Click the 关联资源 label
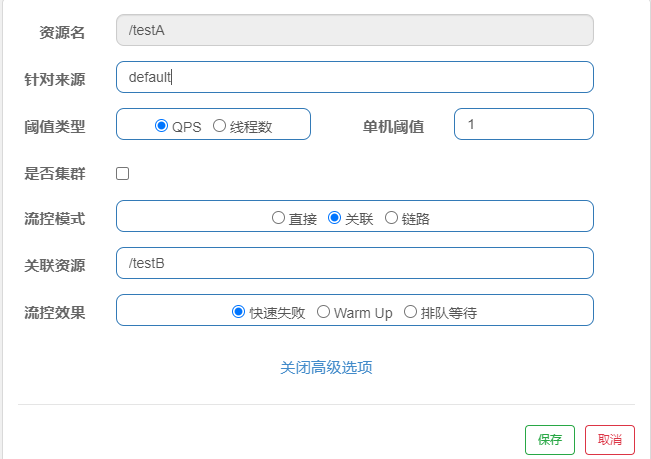 (x=55, y=265)
